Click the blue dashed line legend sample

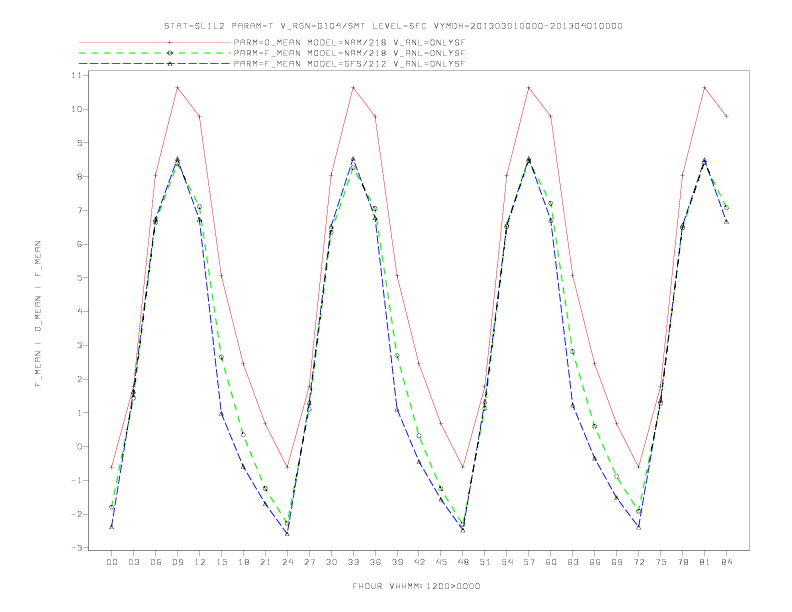click(155, 64)
